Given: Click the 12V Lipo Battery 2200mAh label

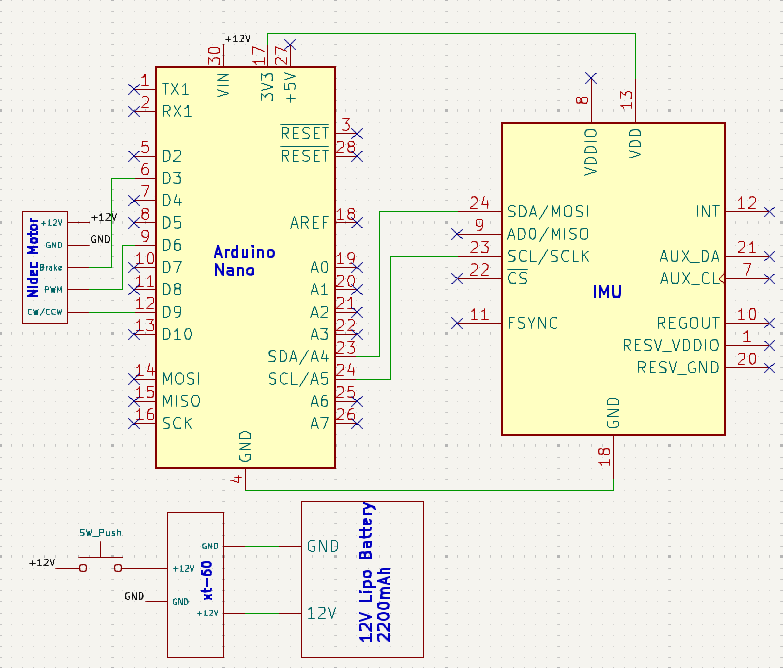Looking at the screenshot, I should pos(375,572).
